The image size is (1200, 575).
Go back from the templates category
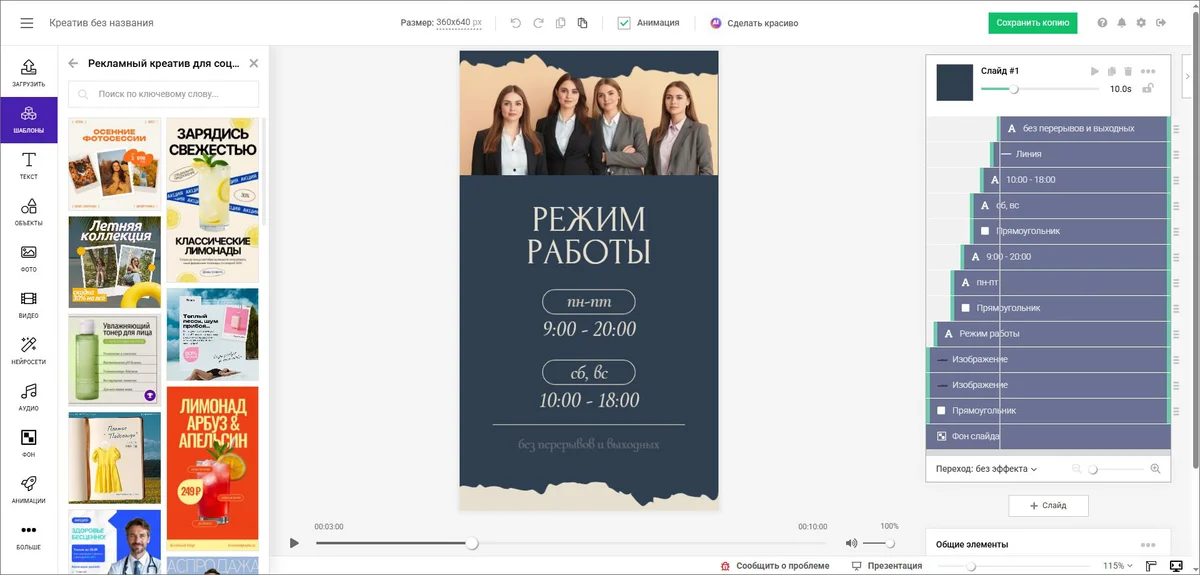[73, 63]
